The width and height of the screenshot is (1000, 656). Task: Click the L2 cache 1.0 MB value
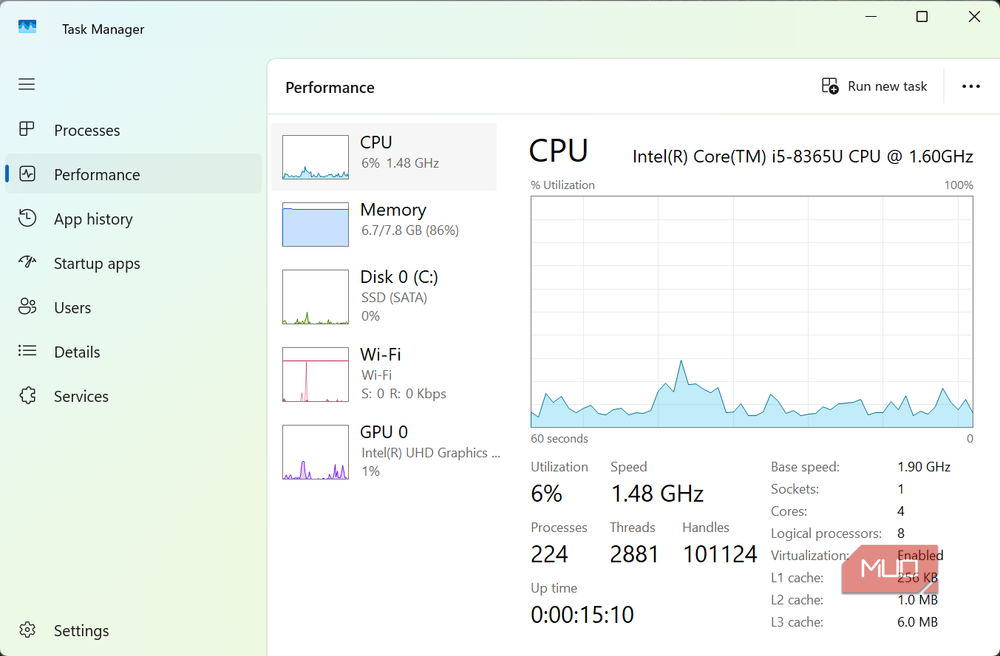(x=917, y=600)
